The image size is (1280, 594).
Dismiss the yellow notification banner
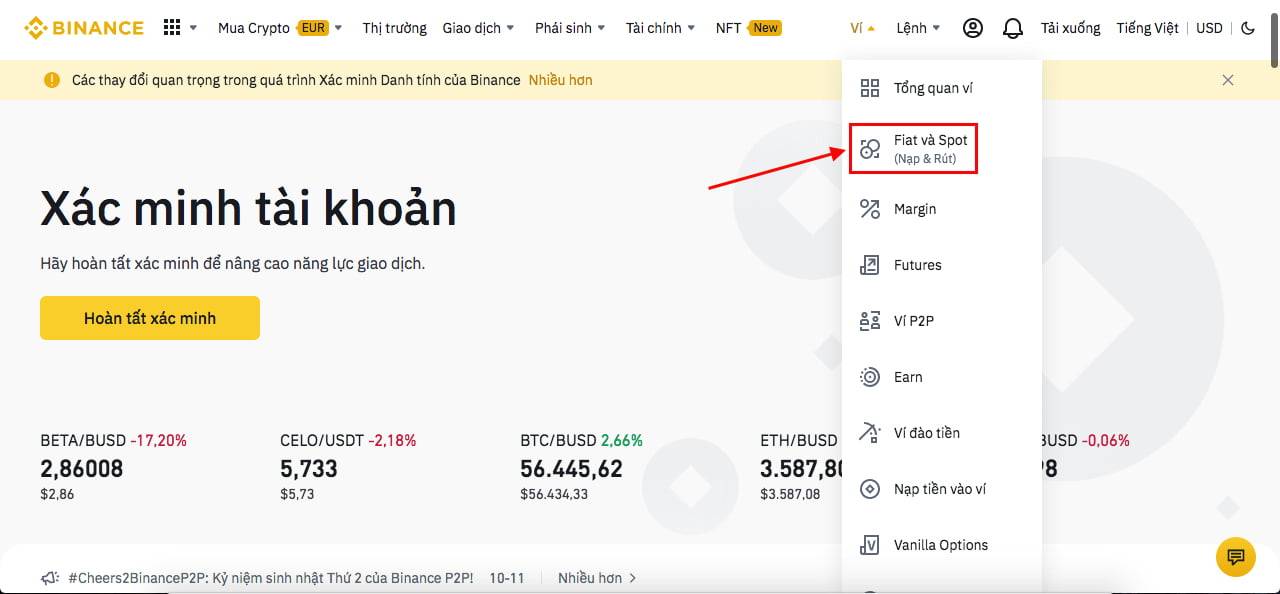pyautogui.click(x=1228, y=80)
